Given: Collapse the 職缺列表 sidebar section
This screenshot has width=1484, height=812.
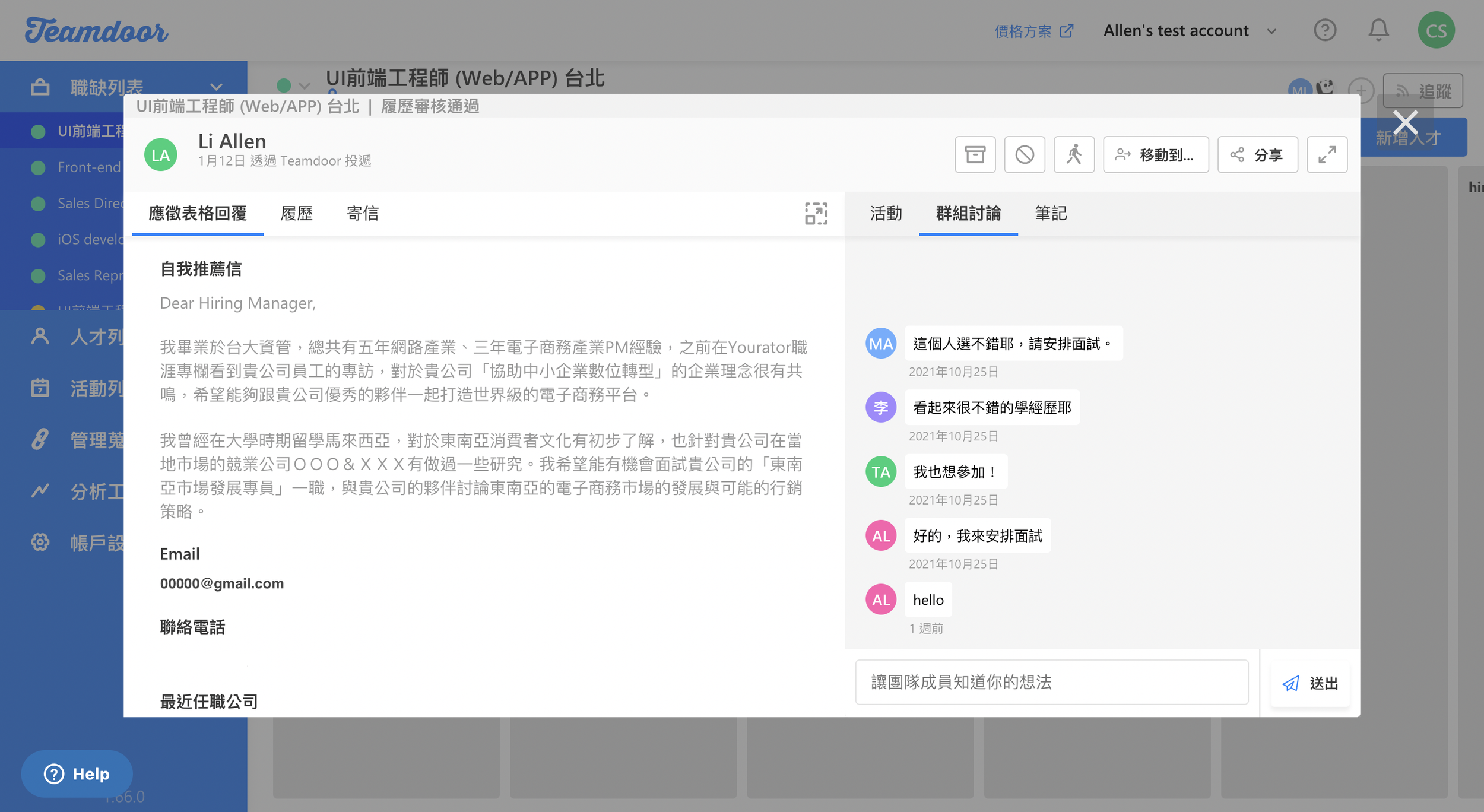Looking at the screenshot, I should pos(216,87).
